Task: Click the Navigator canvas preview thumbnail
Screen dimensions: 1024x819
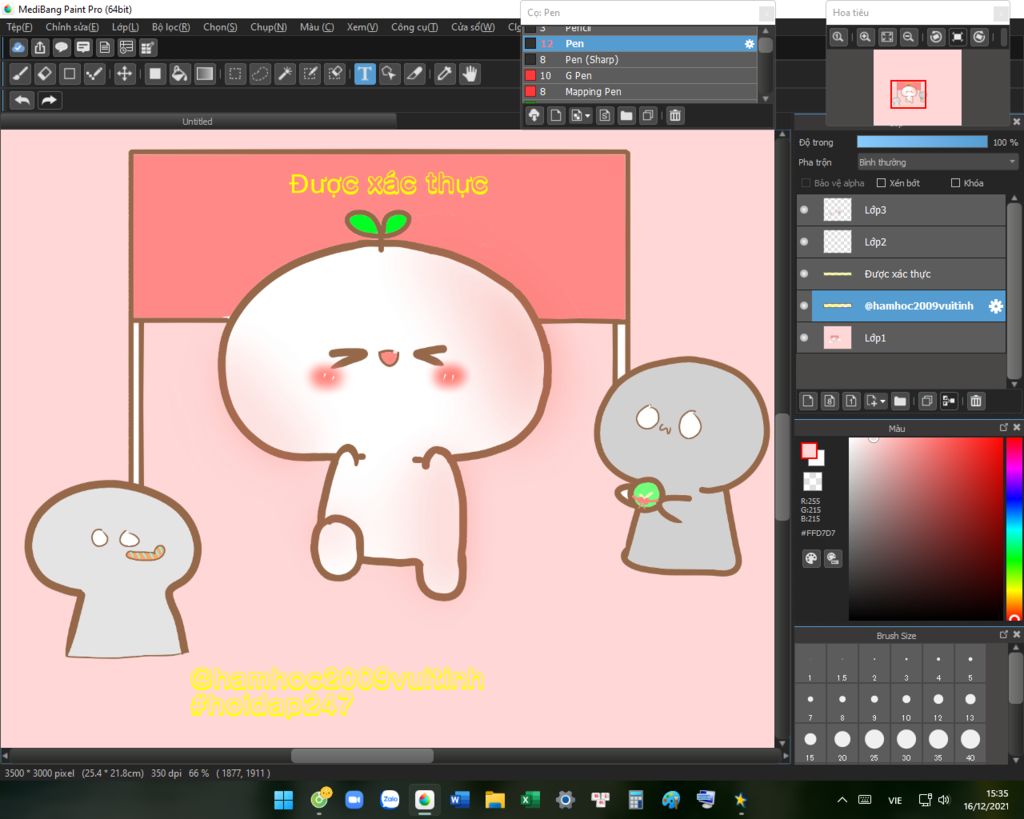Action: pyautogui.click(x=918, y=87)
